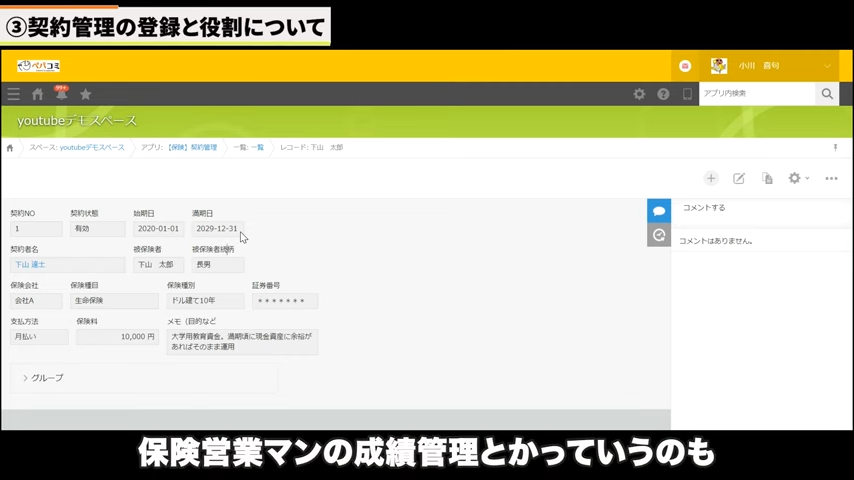The height and width of the screenshot is (480, 854).
Task: Go to portal via home icon in toolbar
Action: coord(38,94)
